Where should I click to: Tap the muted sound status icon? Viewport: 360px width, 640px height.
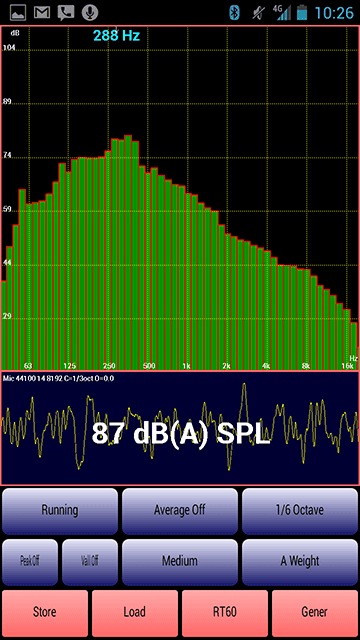tap(259, 13)
